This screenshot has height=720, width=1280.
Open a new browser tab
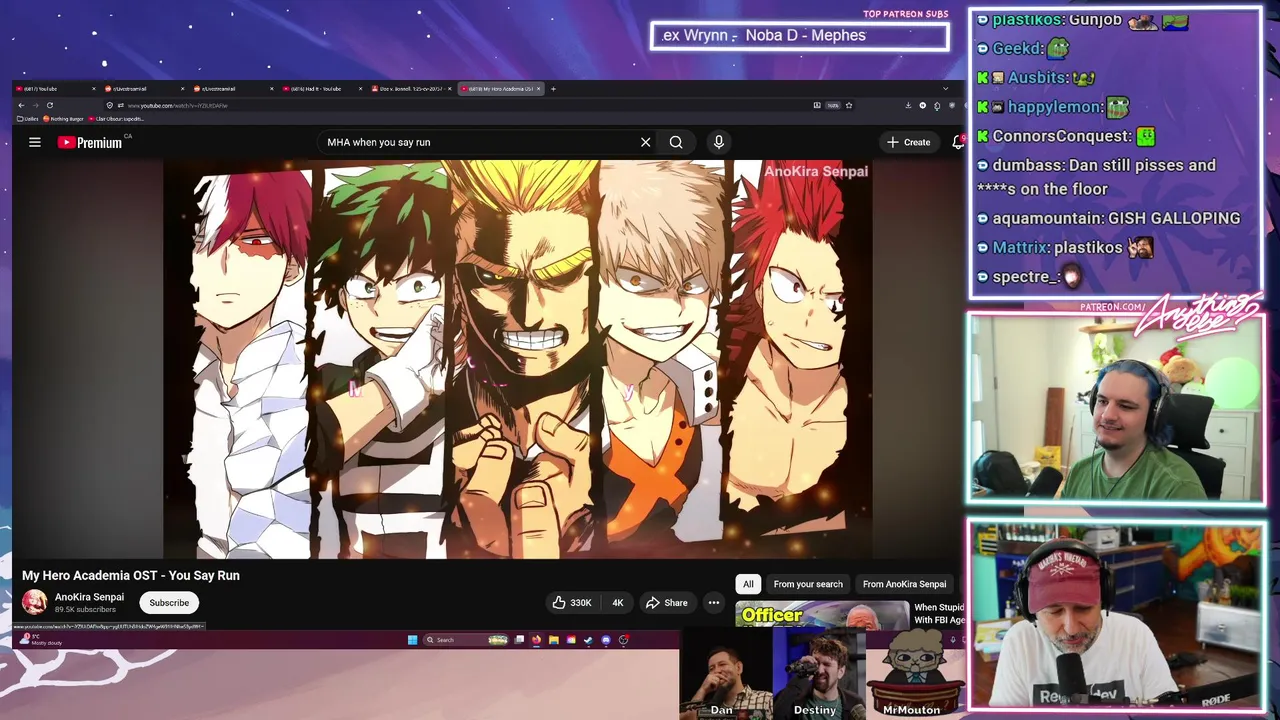pos(553,89)
